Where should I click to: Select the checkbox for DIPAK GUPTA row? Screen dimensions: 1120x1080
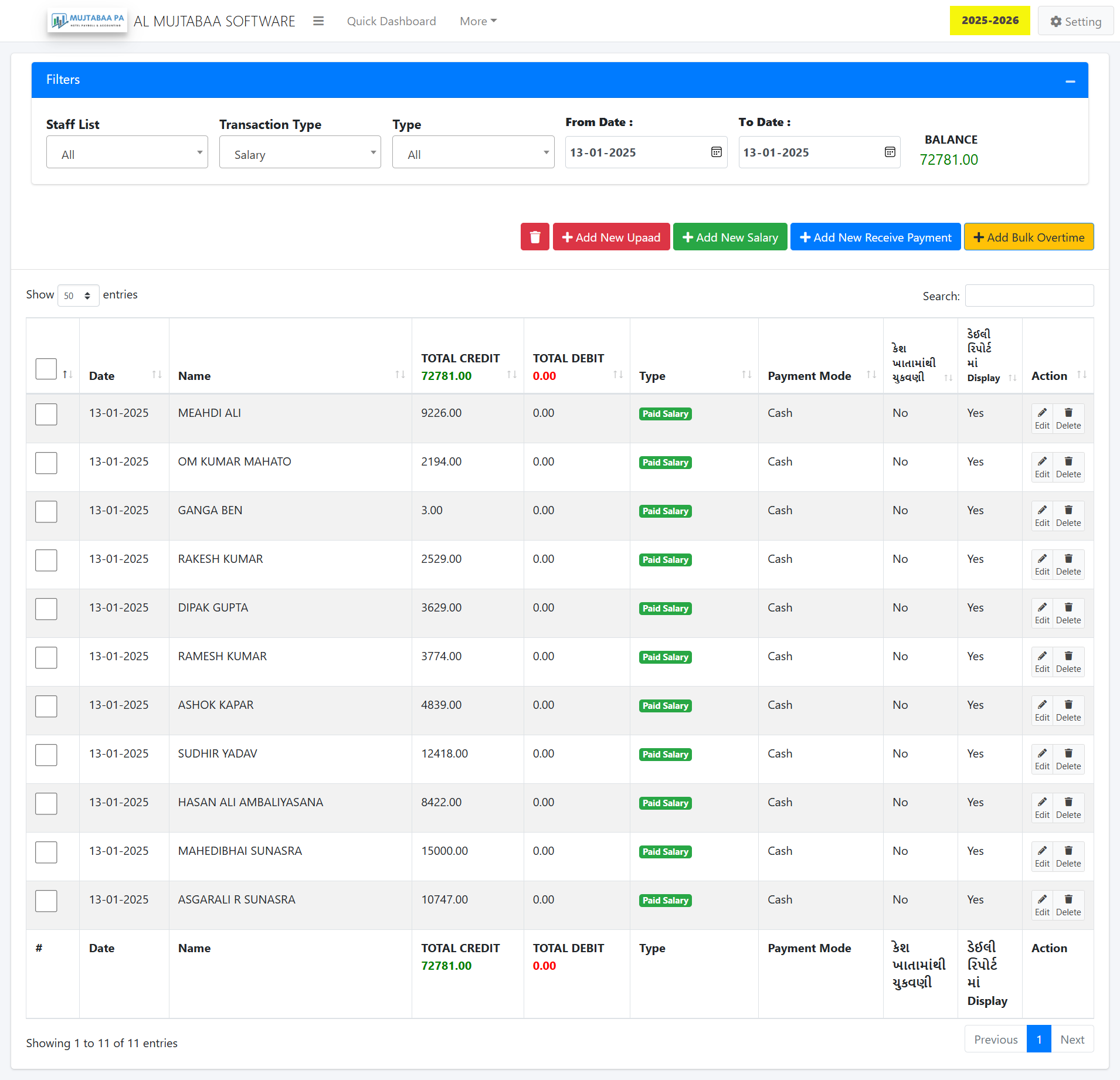[x=46, y=609]
